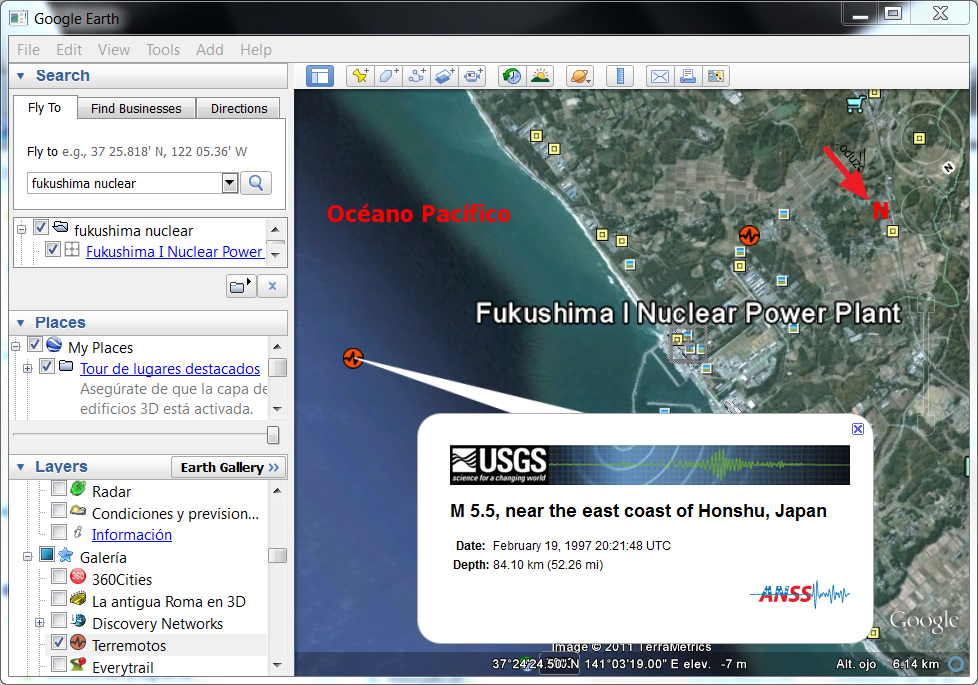Viewport: 978px width, 685px height.
Task: Toggle Tour de lugares destacados checkbox
Action: click(47, 366)
